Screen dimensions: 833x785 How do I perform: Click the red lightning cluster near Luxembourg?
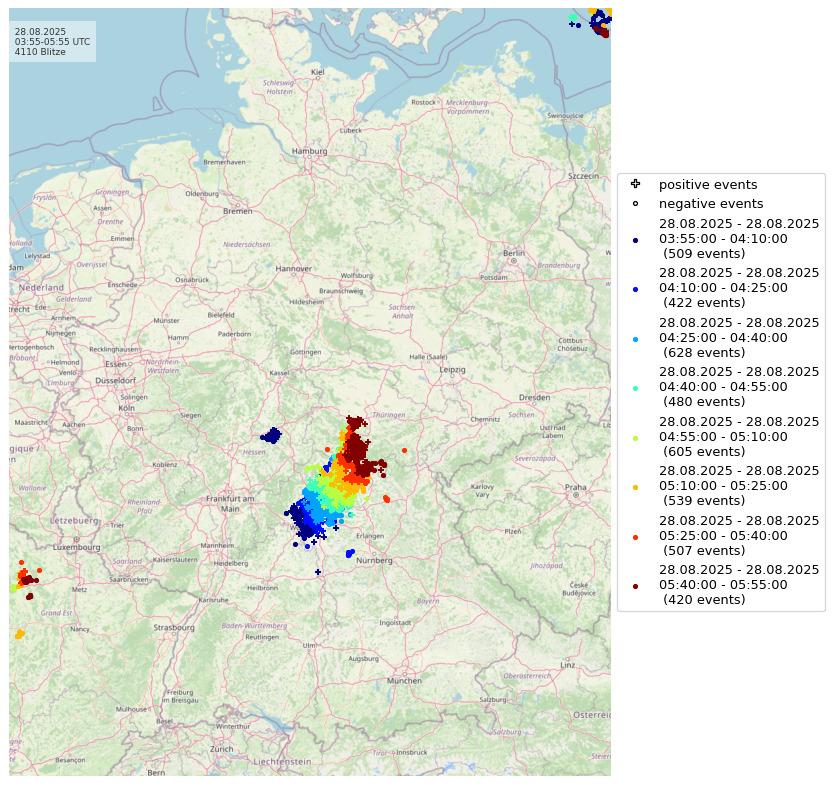[27, 578]
